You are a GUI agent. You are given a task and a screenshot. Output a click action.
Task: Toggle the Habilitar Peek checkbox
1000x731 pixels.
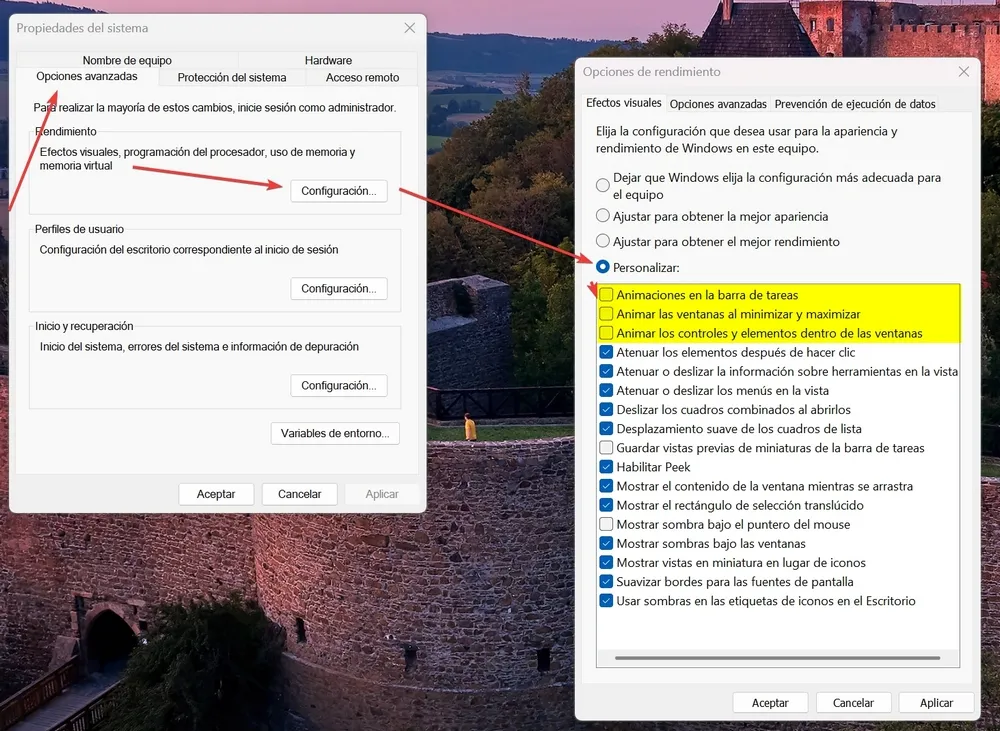click(606, 467)
